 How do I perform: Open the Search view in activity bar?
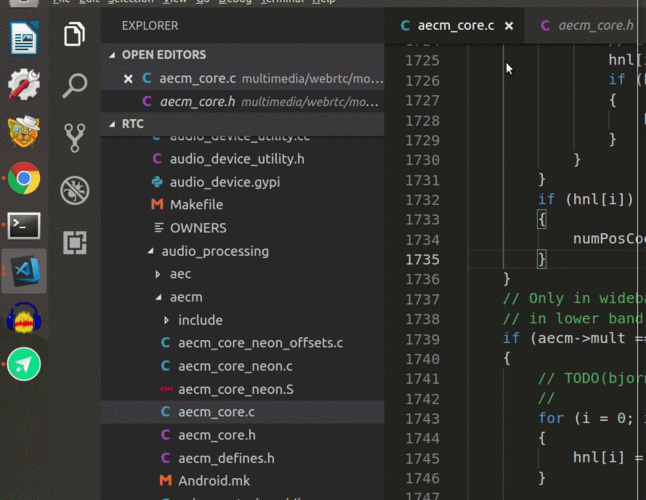(x=75, y=86)
